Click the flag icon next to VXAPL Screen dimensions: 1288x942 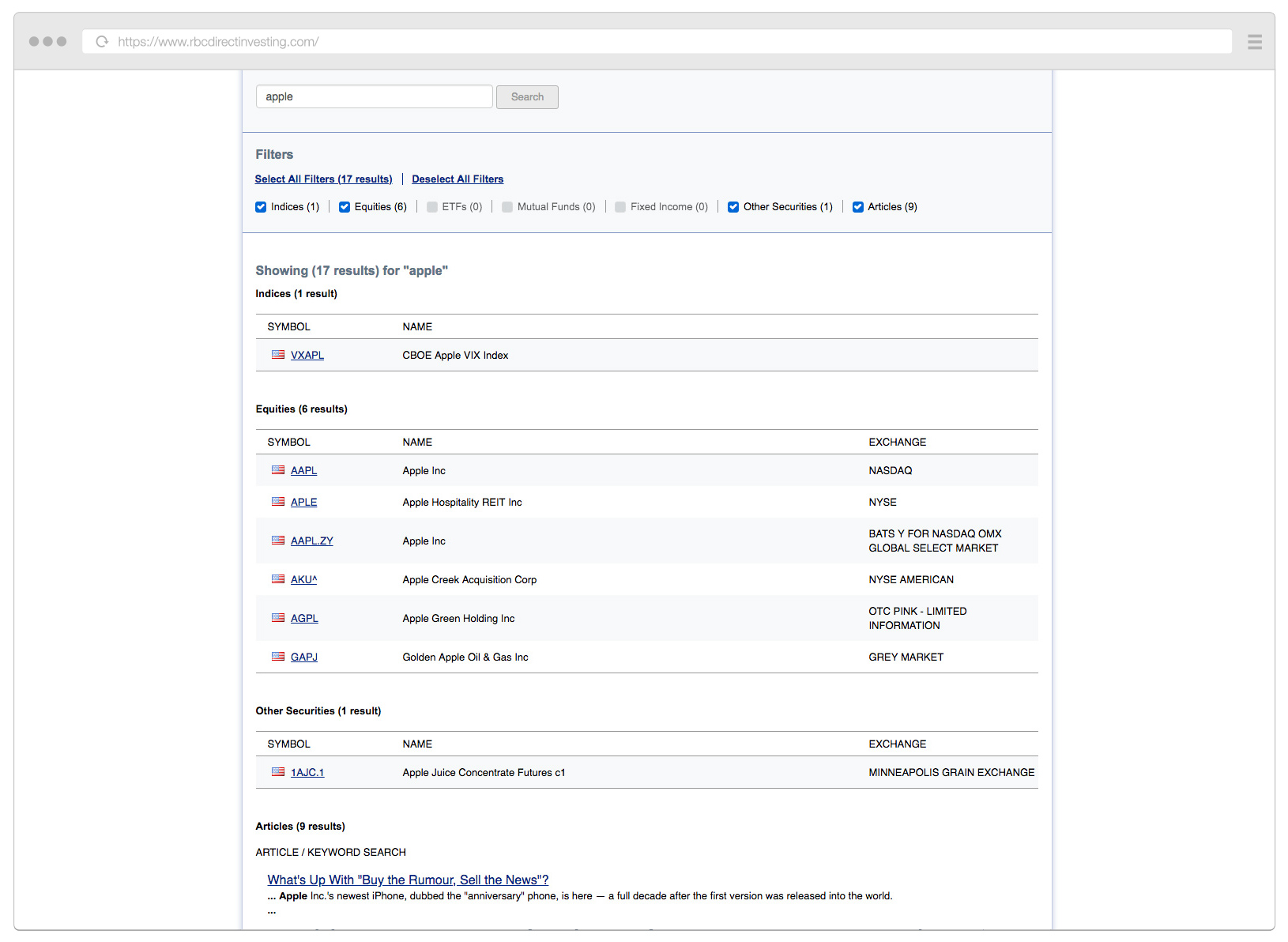pyautogui.click(x=278, y=355)
